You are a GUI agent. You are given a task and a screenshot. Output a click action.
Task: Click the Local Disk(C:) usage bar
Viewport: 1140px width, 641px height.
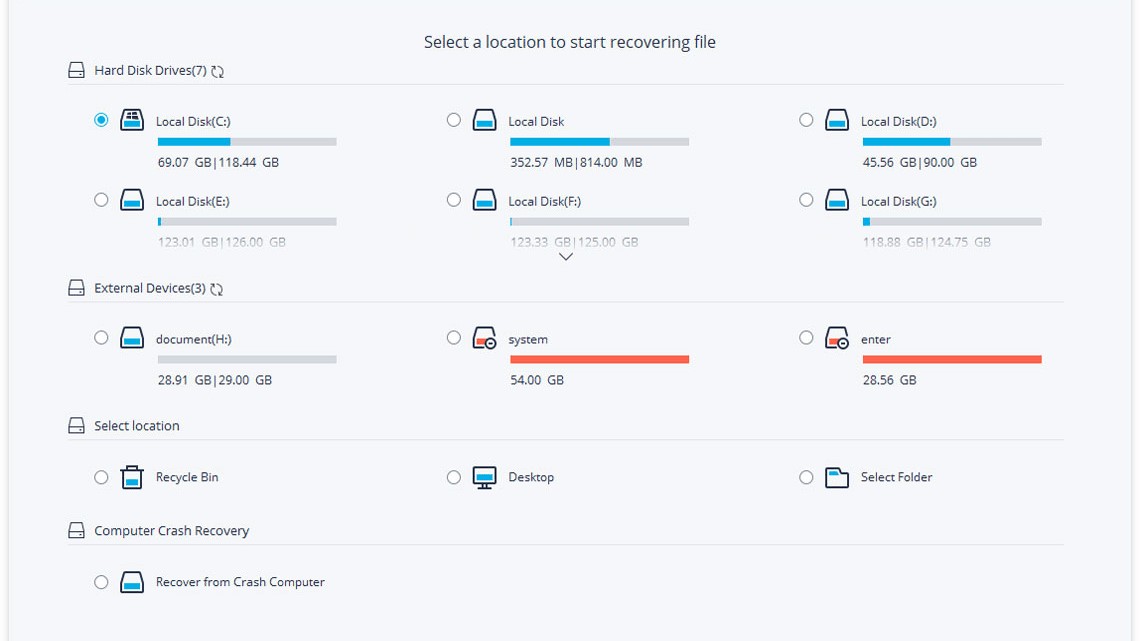point(247,142)
